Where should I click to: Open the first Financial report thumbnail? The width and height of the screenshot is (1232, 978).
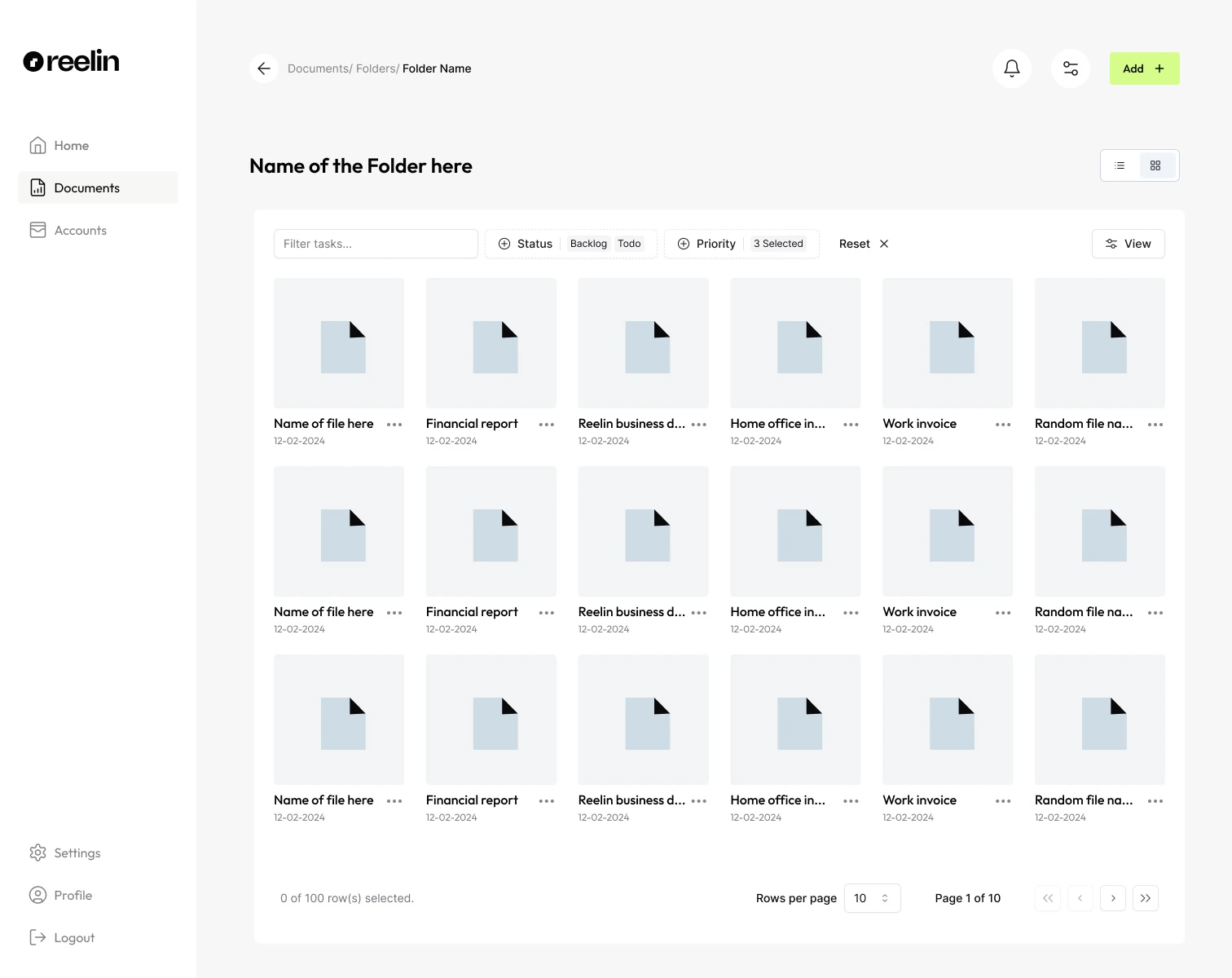[x=491, y=343]
